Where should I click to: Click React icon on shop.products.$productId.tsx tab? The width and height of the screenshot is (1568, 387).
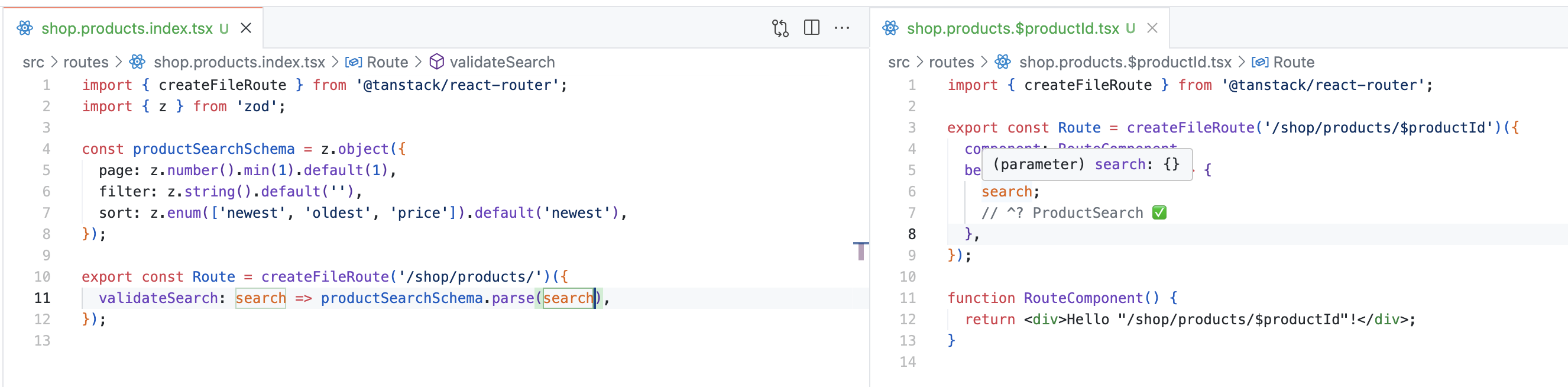pos(890,28)
